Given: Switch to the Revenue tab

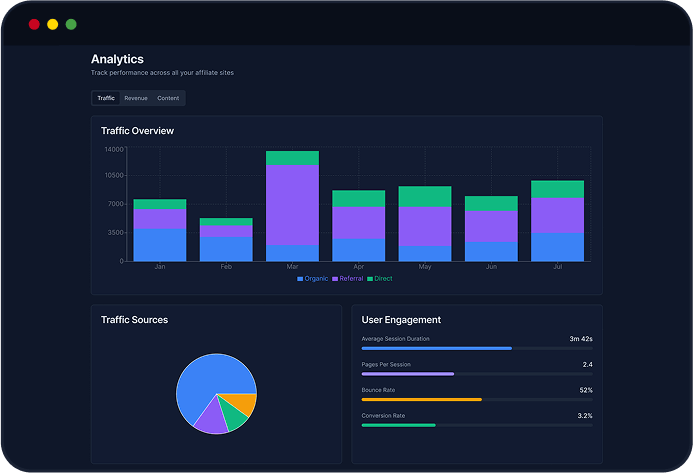Looking at the screenshot, I should coord(136,98).
